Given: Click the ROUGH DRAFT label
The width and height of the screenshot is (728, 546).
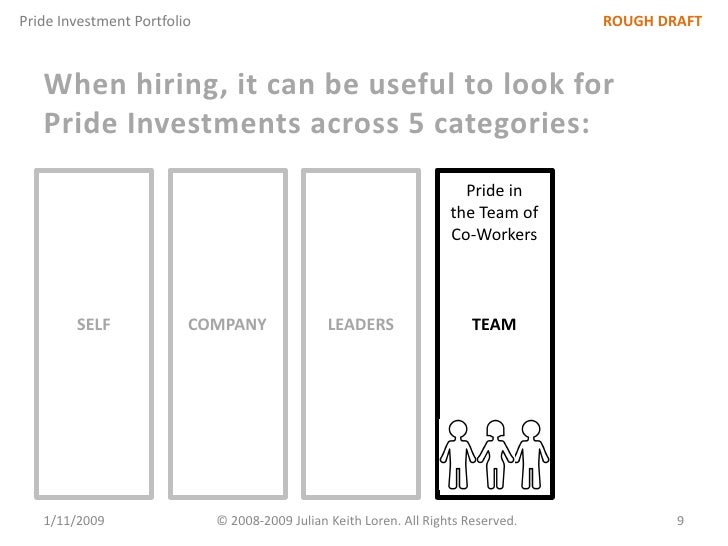Looking at the screenshot, I should coord(652,21).
